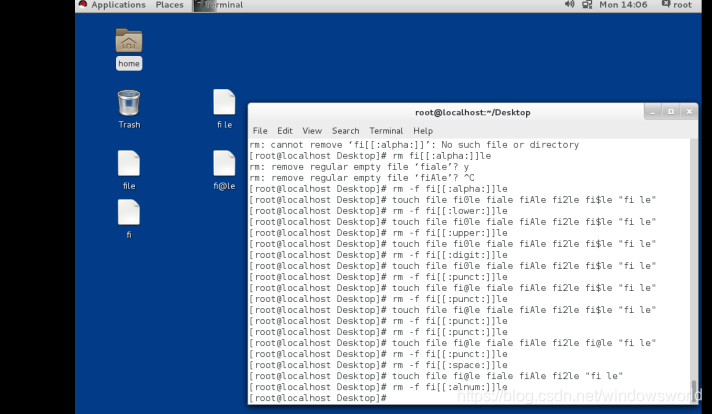712x414 pixels.
Task: Open the Trash desktop icon
Action: pyautogui.click(x=129, y=102)
